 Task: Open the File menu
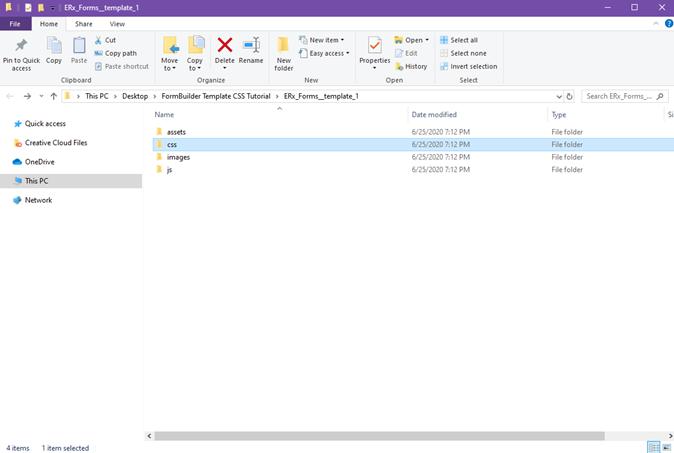pyautogui.click(x=16, y=23)
